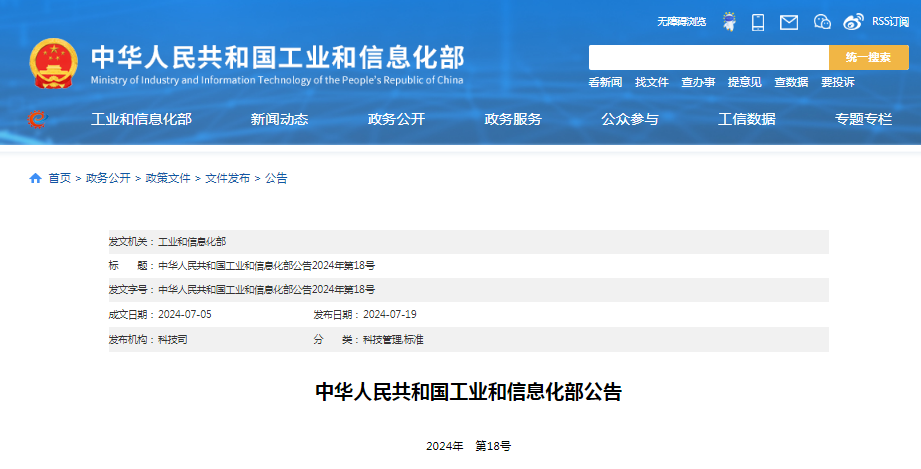
Task: Open the mobile version phone icon
Action: point(758,22)
